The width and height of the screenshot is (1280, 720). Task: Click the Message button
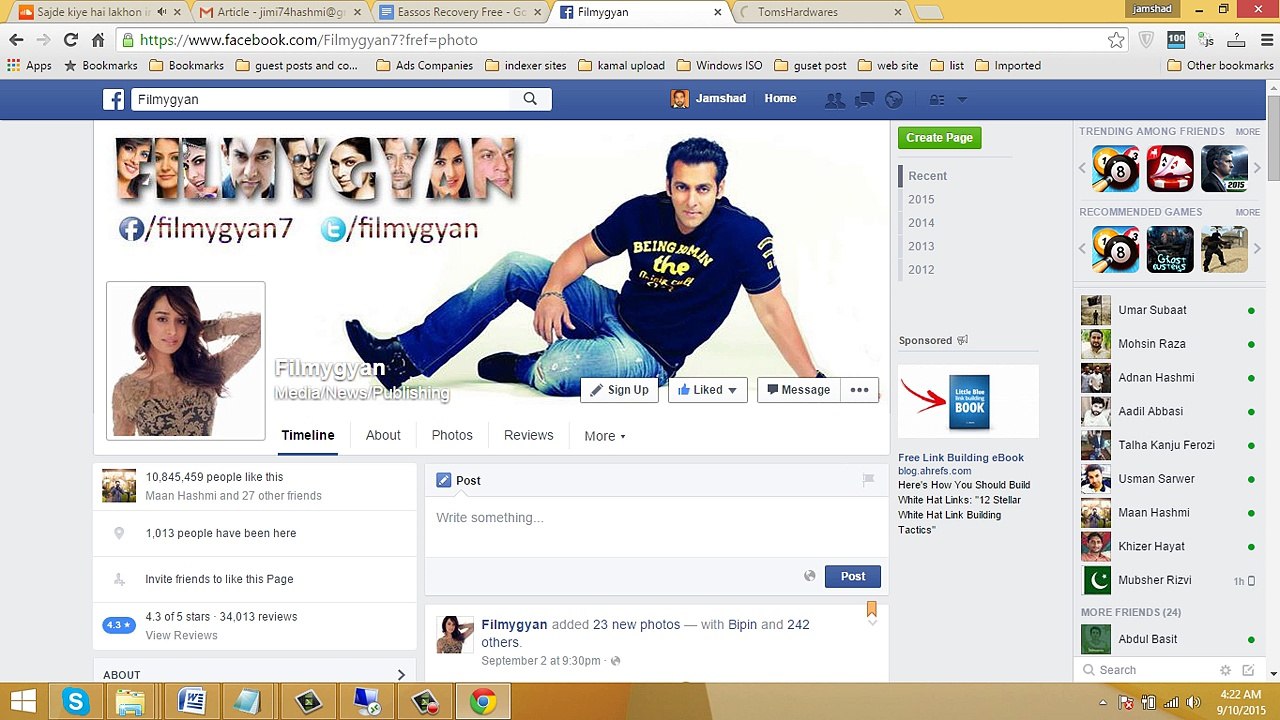point(798,390)
